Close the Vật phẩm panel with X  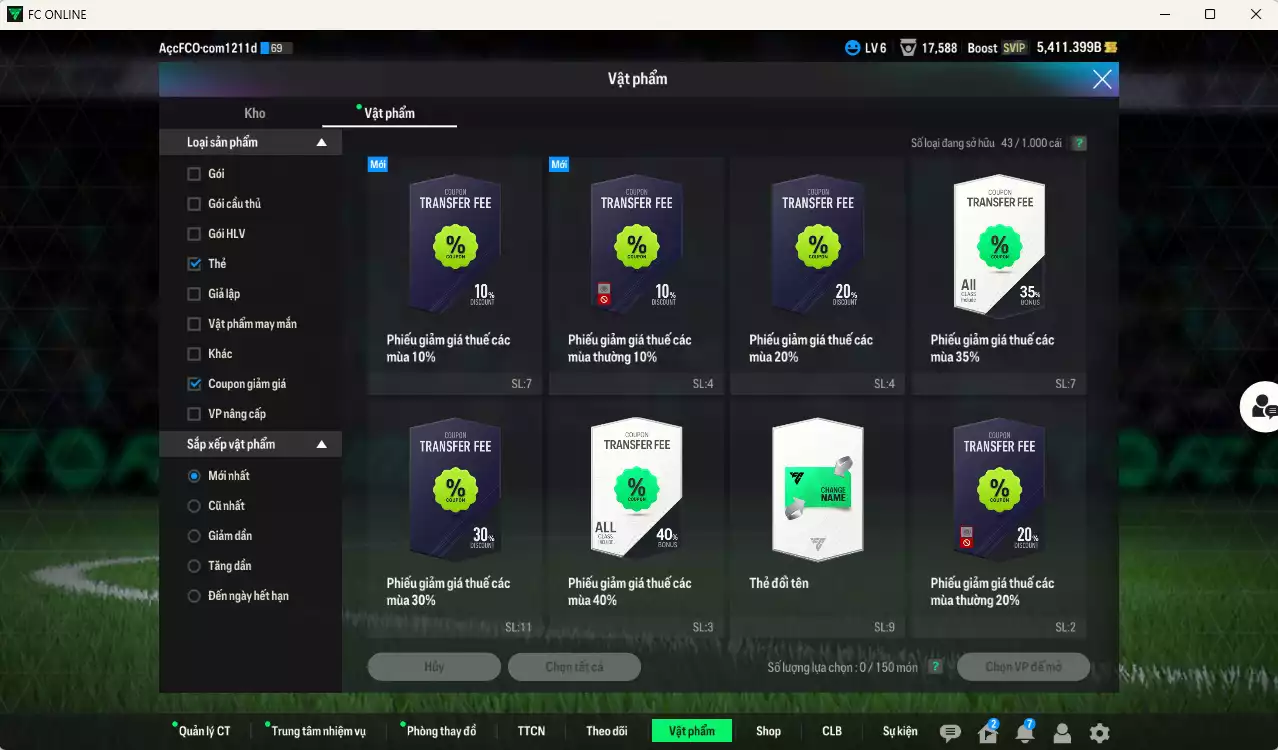1102,80
